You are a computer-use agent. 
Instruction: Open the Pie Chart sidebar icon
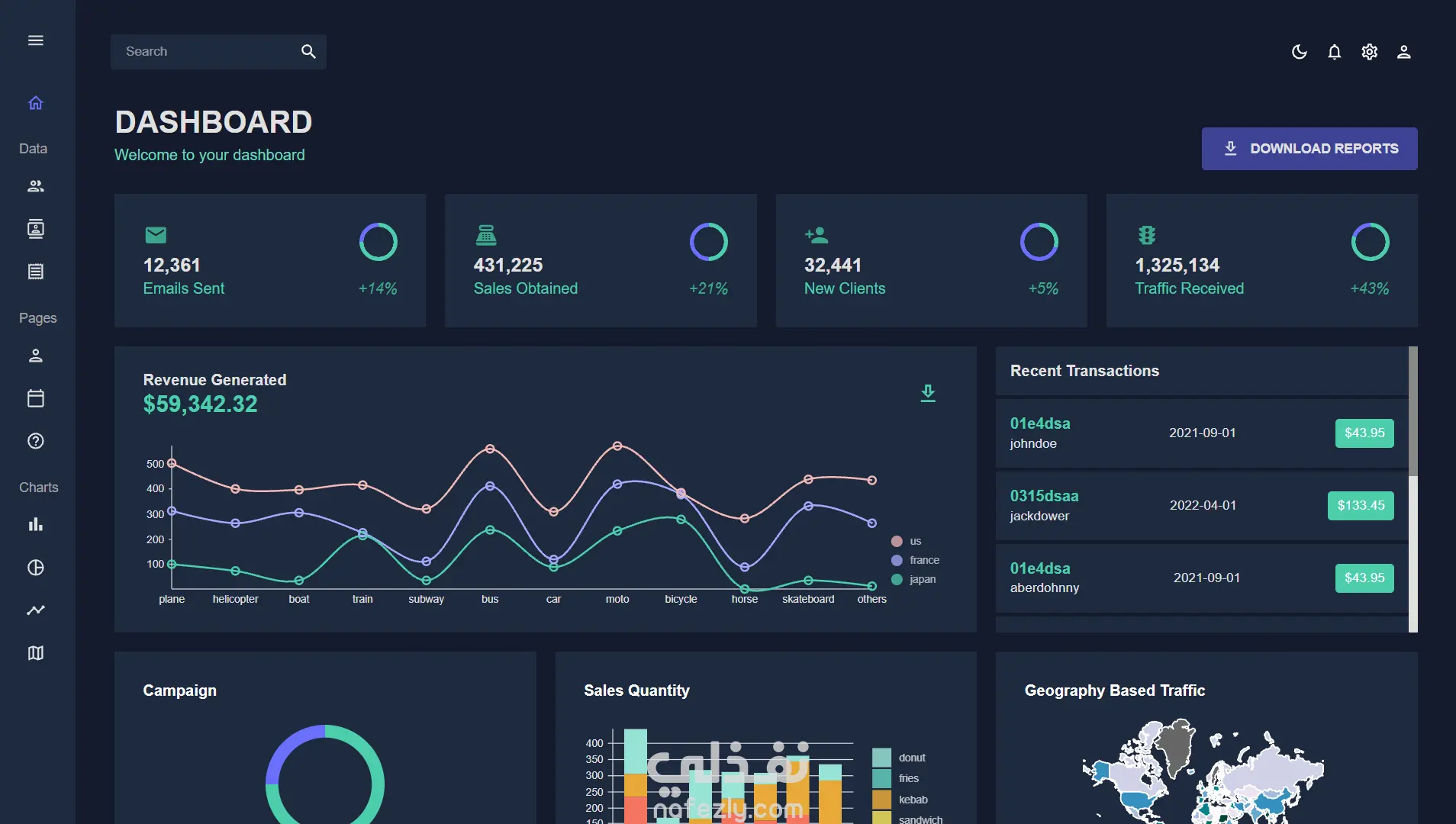click(x=35, y=568)
